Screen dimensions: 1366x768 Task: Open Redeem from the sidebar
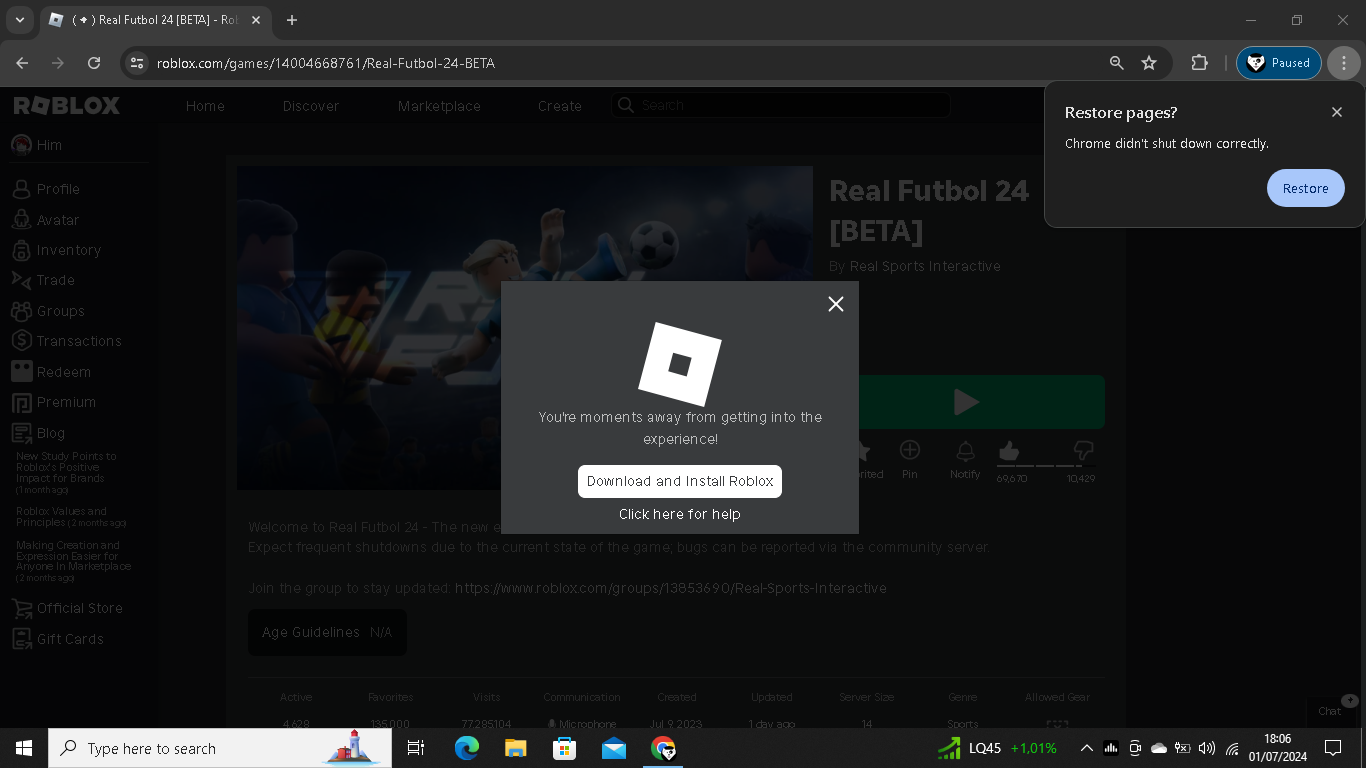pos(51,372)
